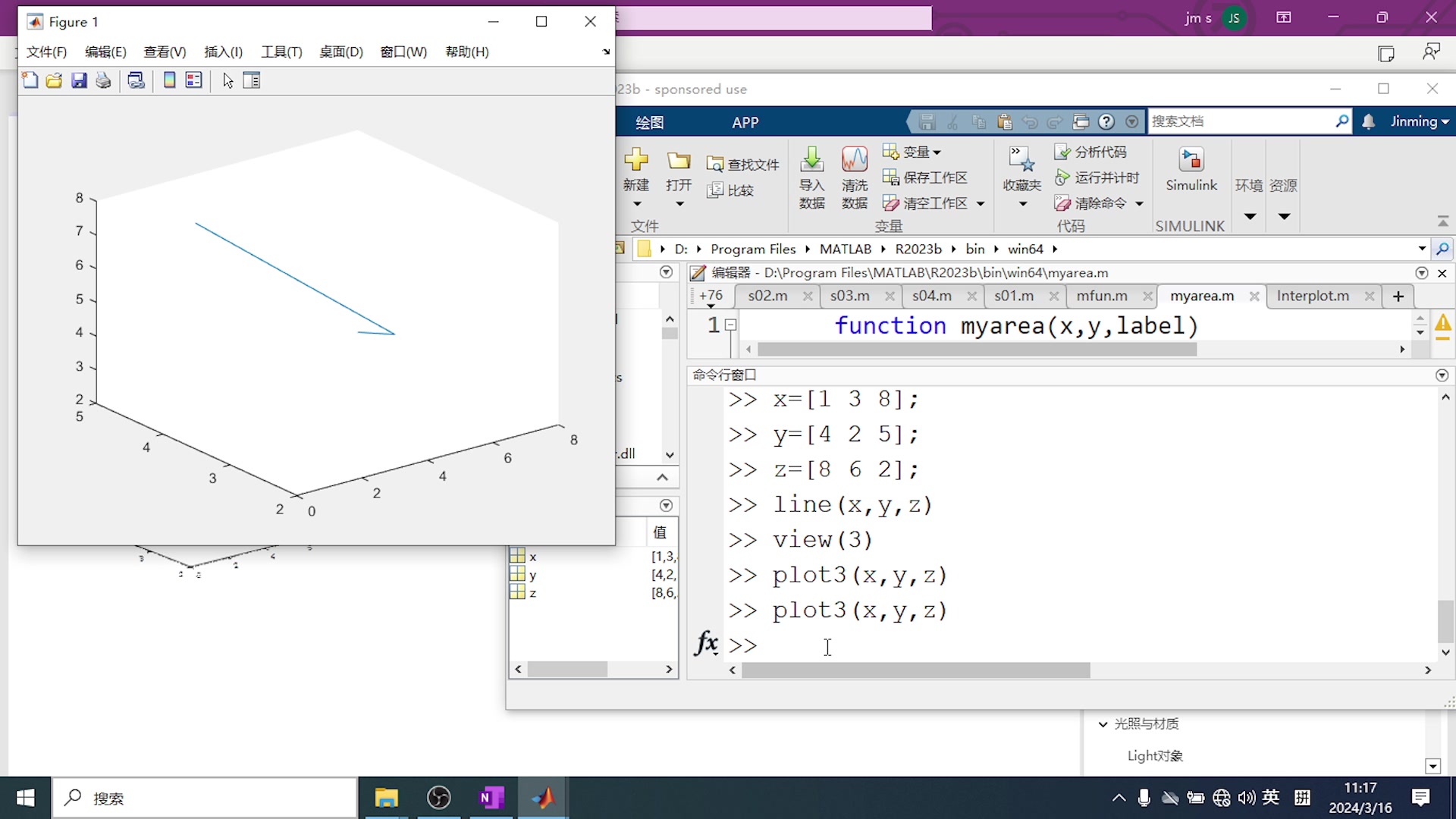This screenshot has height=819, width=1456.
Task: Open the 工具(T) menu in Figure 1
Action: (x=281, y=52)
